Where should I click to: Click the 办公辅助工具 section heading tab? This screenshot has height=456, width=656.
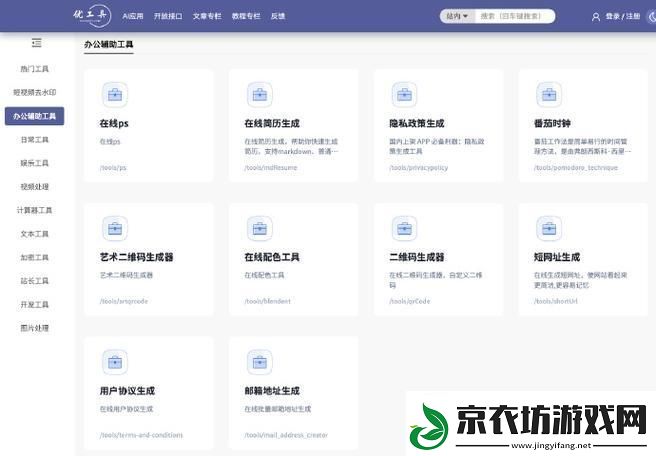coord(109,44)
